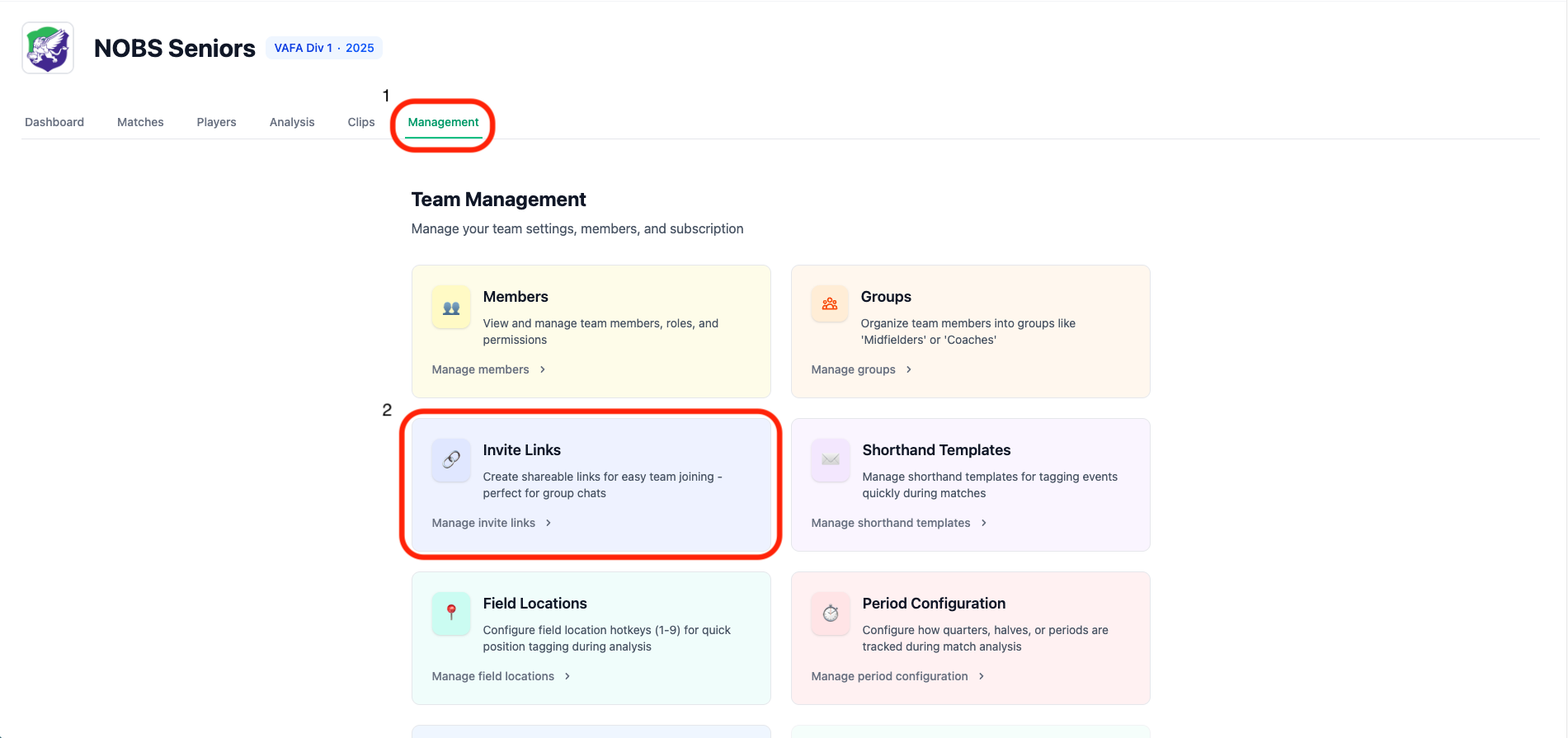Click the Field Locations pin icon
This screenshot has height=738, width=1568.
coord(451,613)
